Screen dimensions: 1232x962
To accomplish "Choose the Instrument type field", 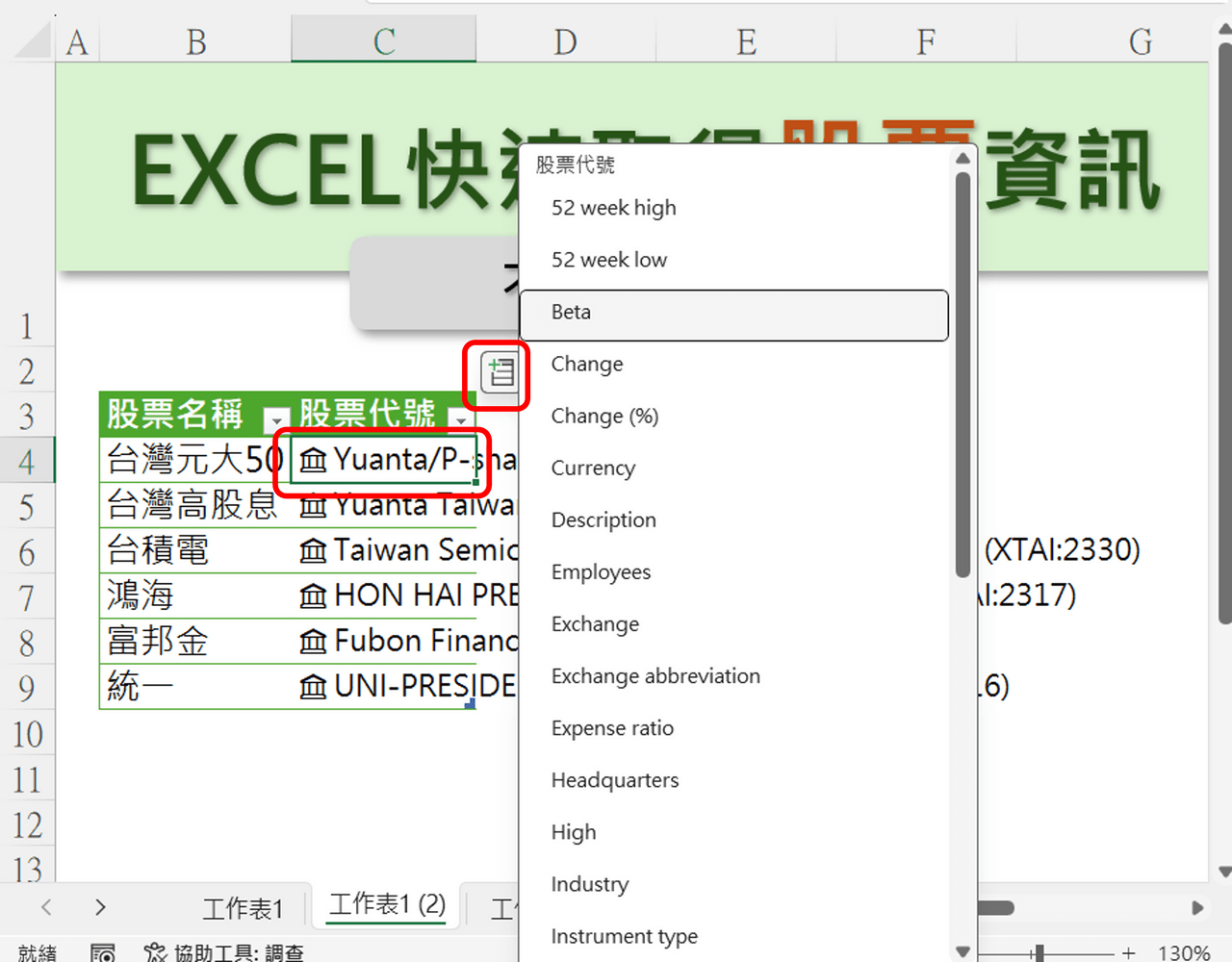I will click(x=734, y=935).
